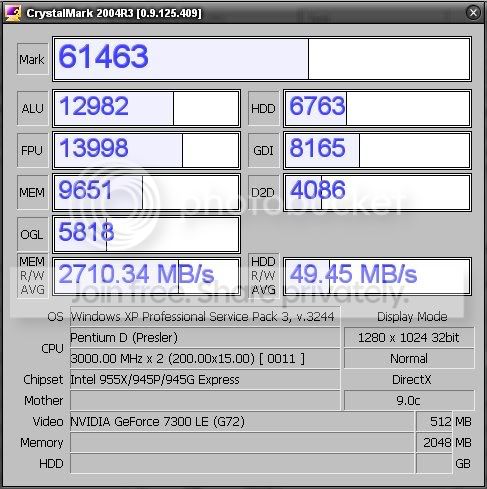487x489 pixels.
Task: Click the Pentium D (Presler) CPU field
Action: pyautogui.click(x=205, y=337)
